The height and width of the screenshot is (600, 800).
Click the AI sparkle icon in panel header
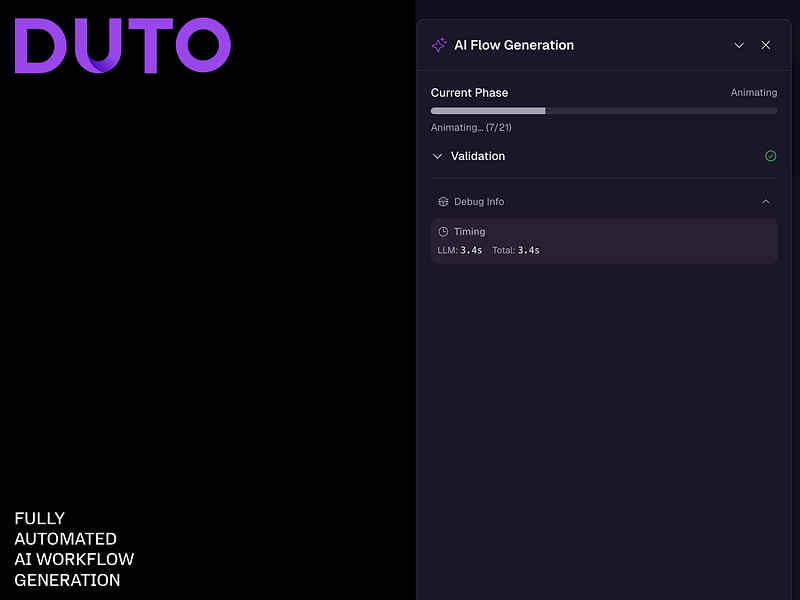[x=439, y=45]
